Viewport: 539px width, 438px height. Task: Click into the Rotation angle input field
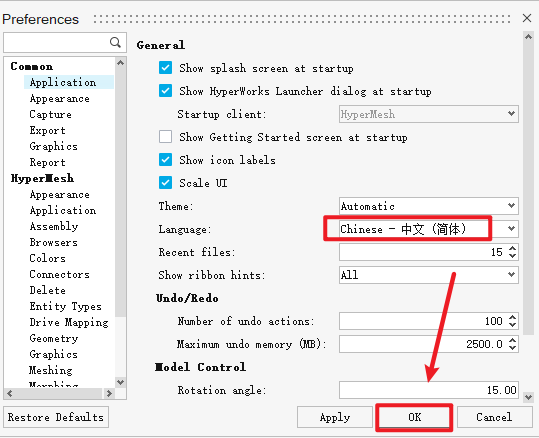pos(429,390)
